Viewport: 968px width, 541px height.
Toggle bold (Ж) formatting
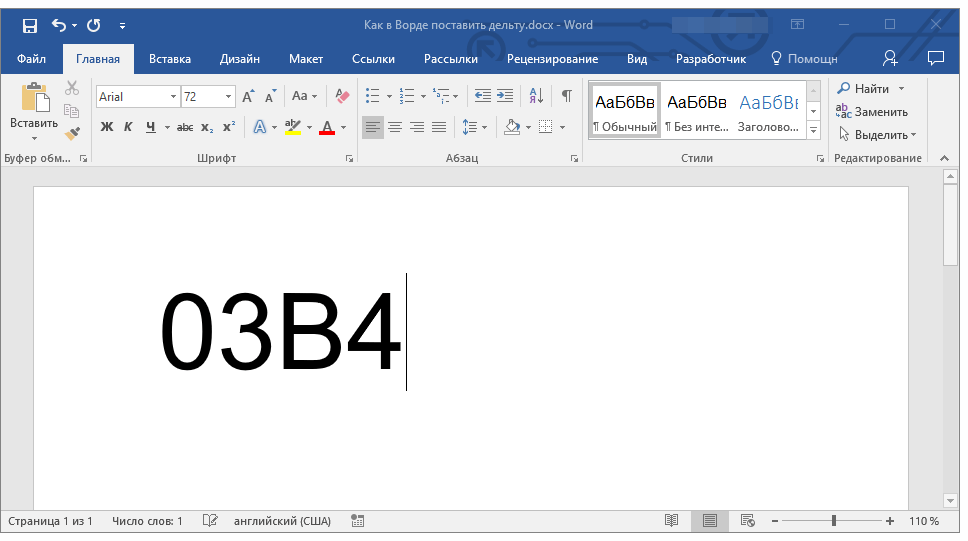tap(107, 127)
